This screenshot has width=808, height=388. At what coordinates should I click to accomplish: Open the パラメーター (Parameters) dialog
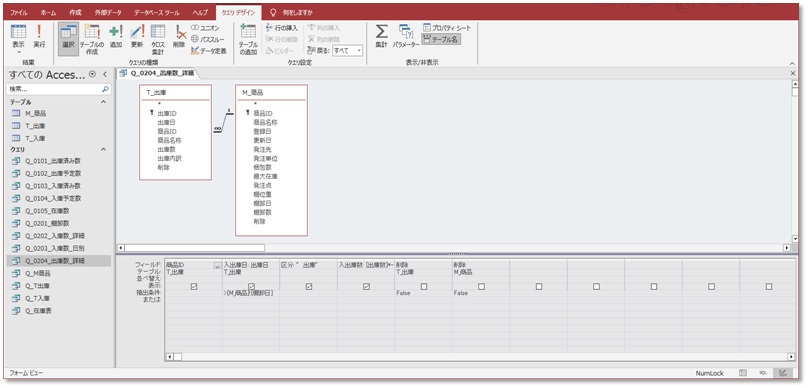tap(406, 36)
